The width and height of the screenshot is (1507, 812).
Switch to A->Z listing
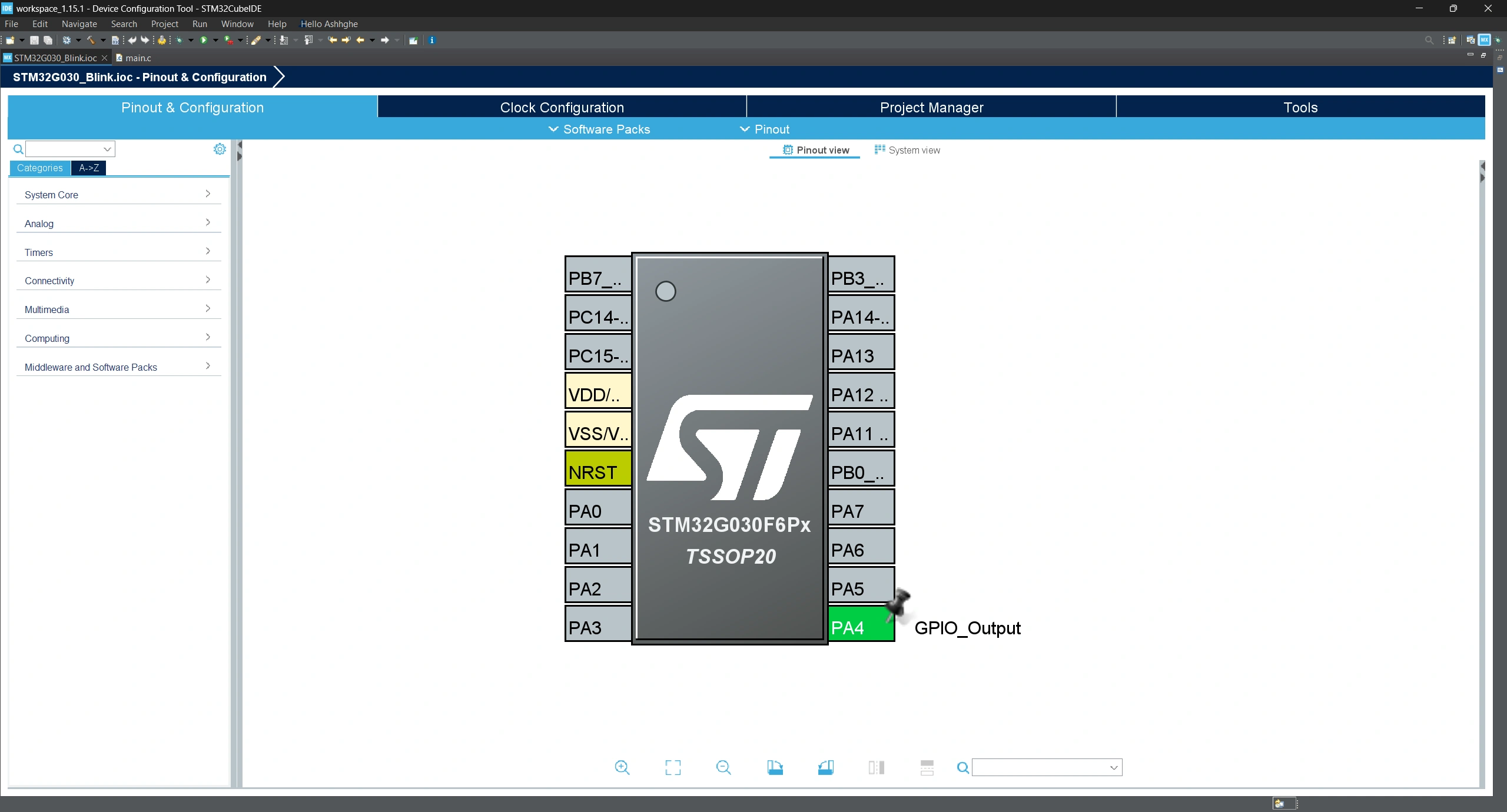89,168
